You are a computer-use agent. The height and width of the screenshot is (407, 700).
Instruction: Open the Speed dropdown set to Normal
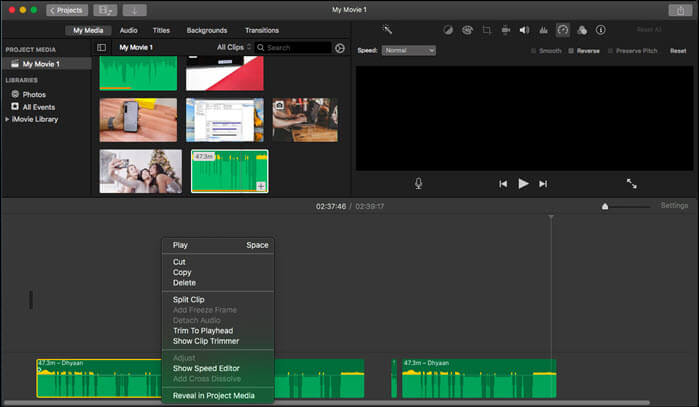point(409,50)
